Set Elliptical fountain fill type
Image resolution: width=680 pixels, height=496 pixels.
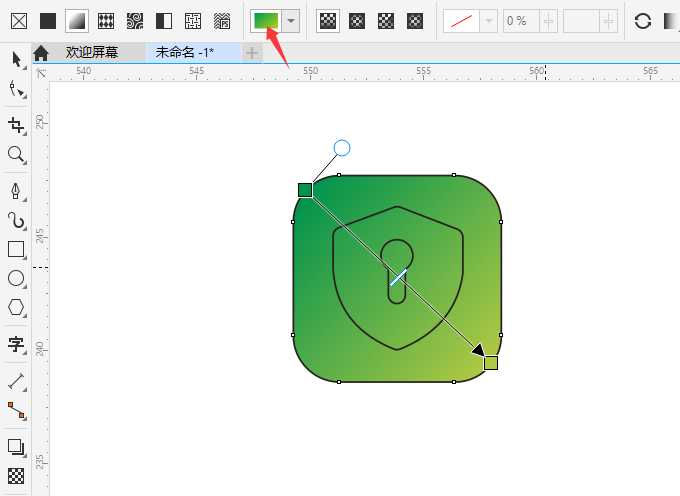click(x=357, y=21)
